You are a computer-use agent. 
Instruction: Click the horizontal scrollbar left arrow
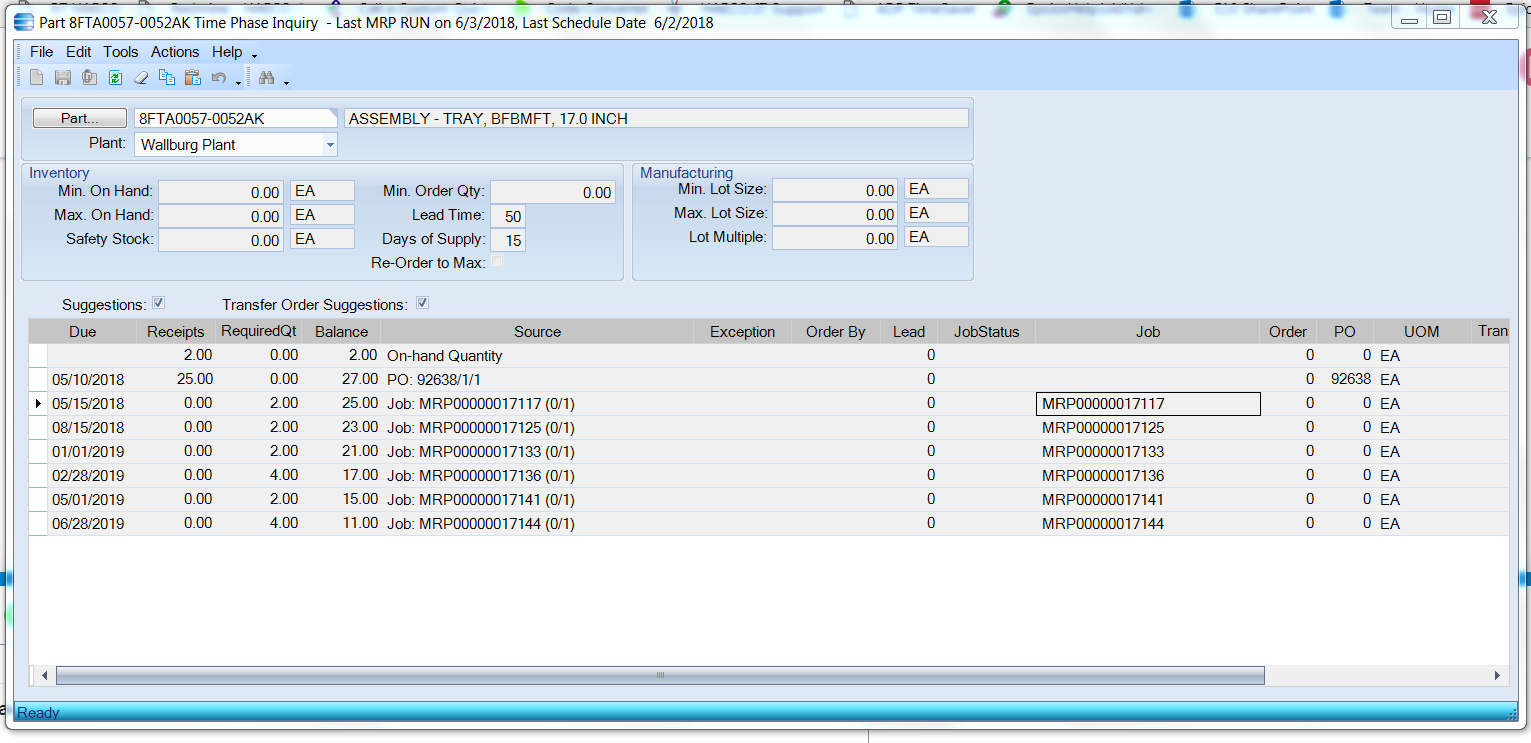44,675
